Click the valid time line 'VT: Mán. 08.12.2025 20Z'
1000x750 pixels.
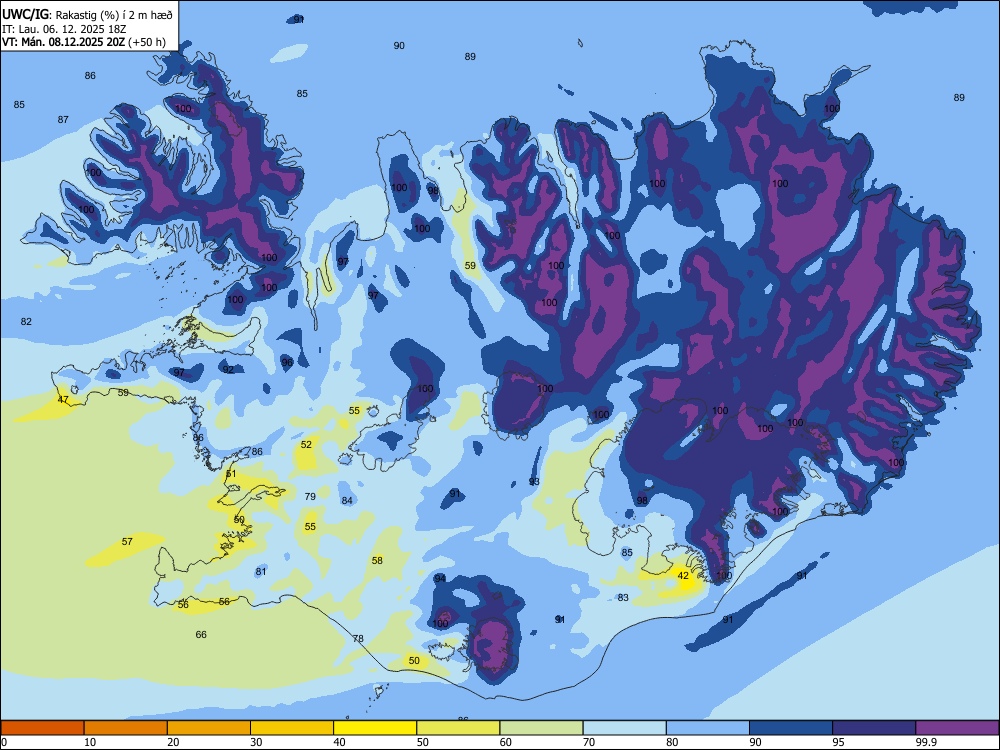point(64,42)
